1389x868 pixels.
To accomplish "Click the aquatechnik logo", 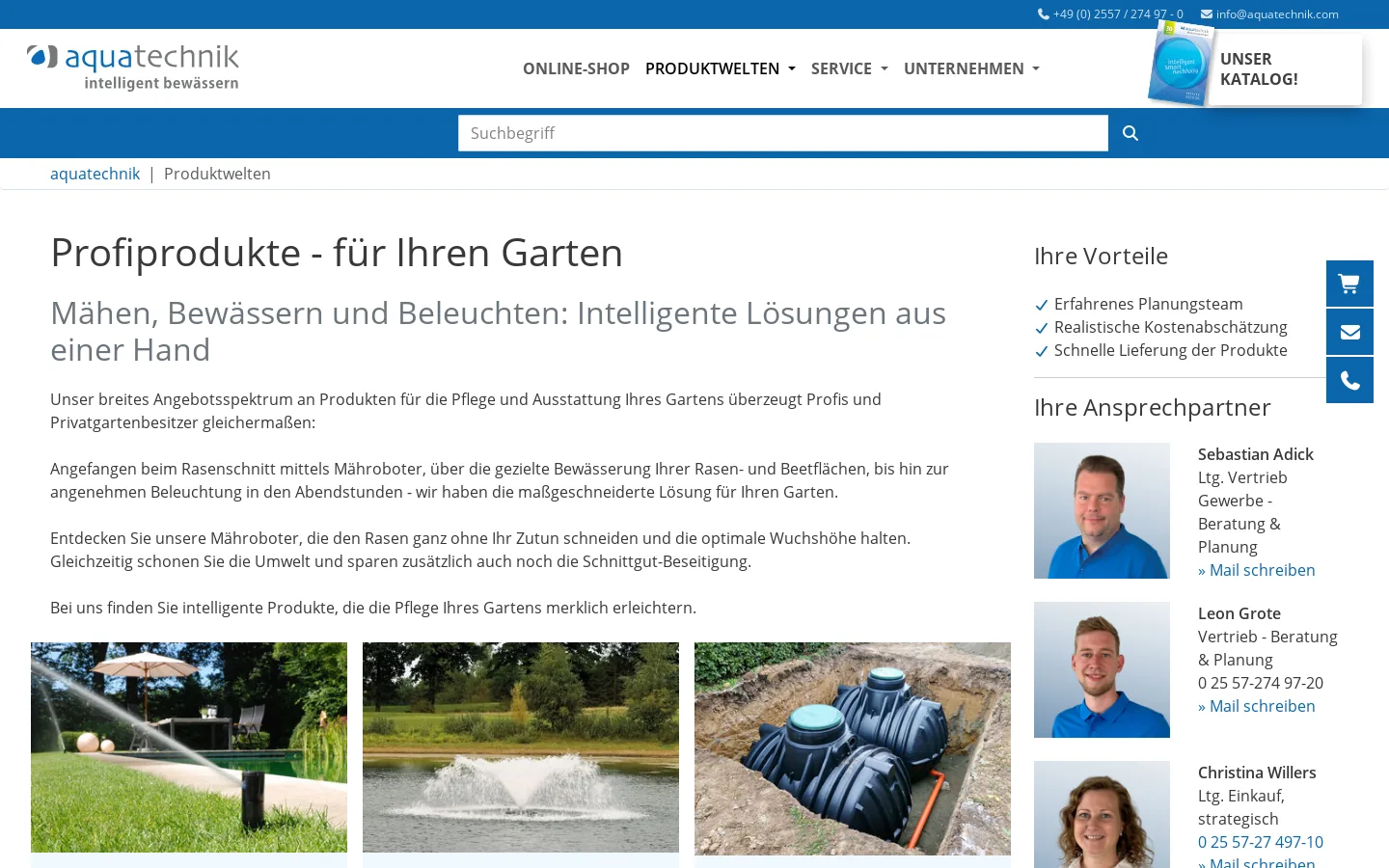I will point(133,68).
